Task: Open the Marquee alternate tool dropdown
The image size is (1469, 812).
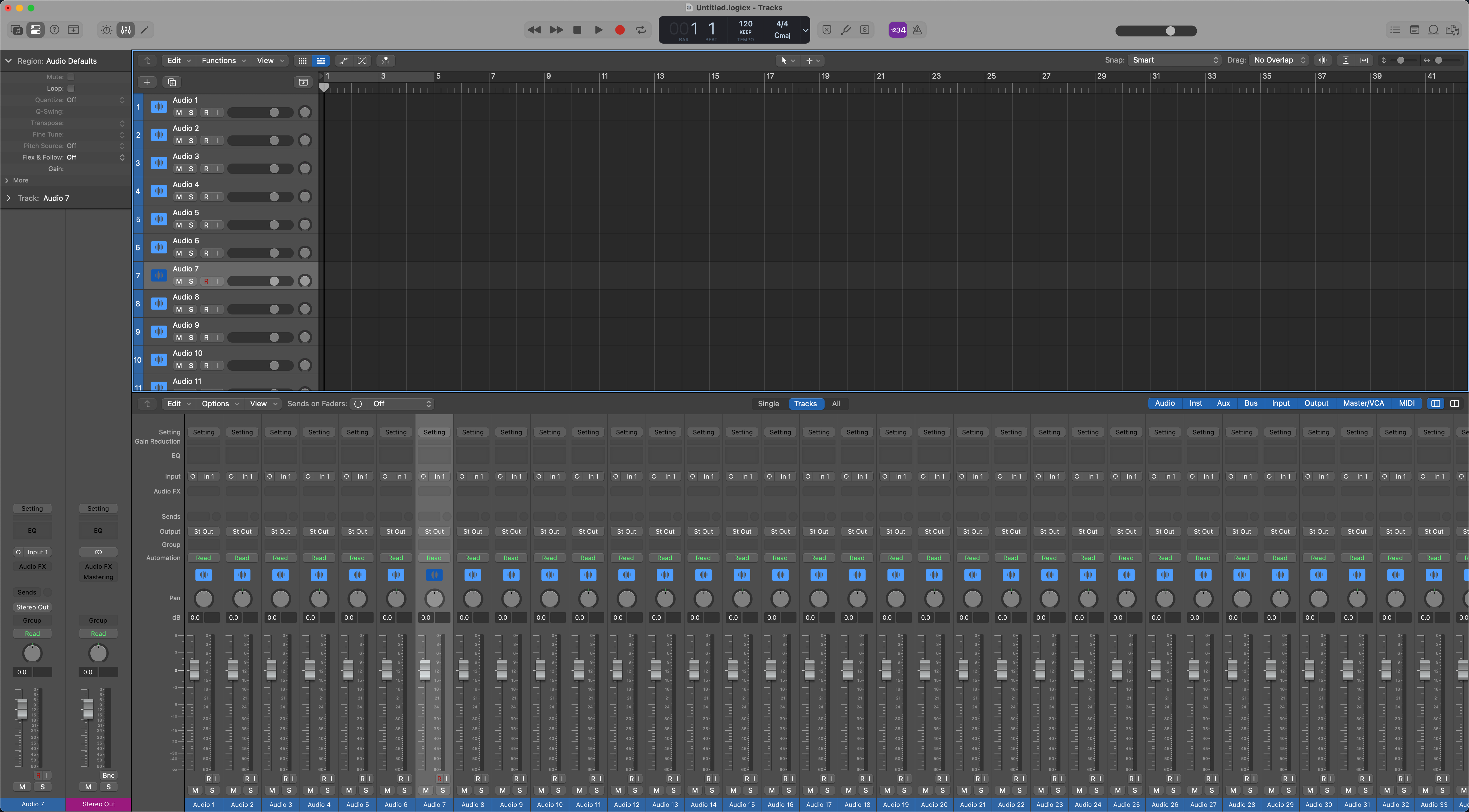Action: [813, 61]
